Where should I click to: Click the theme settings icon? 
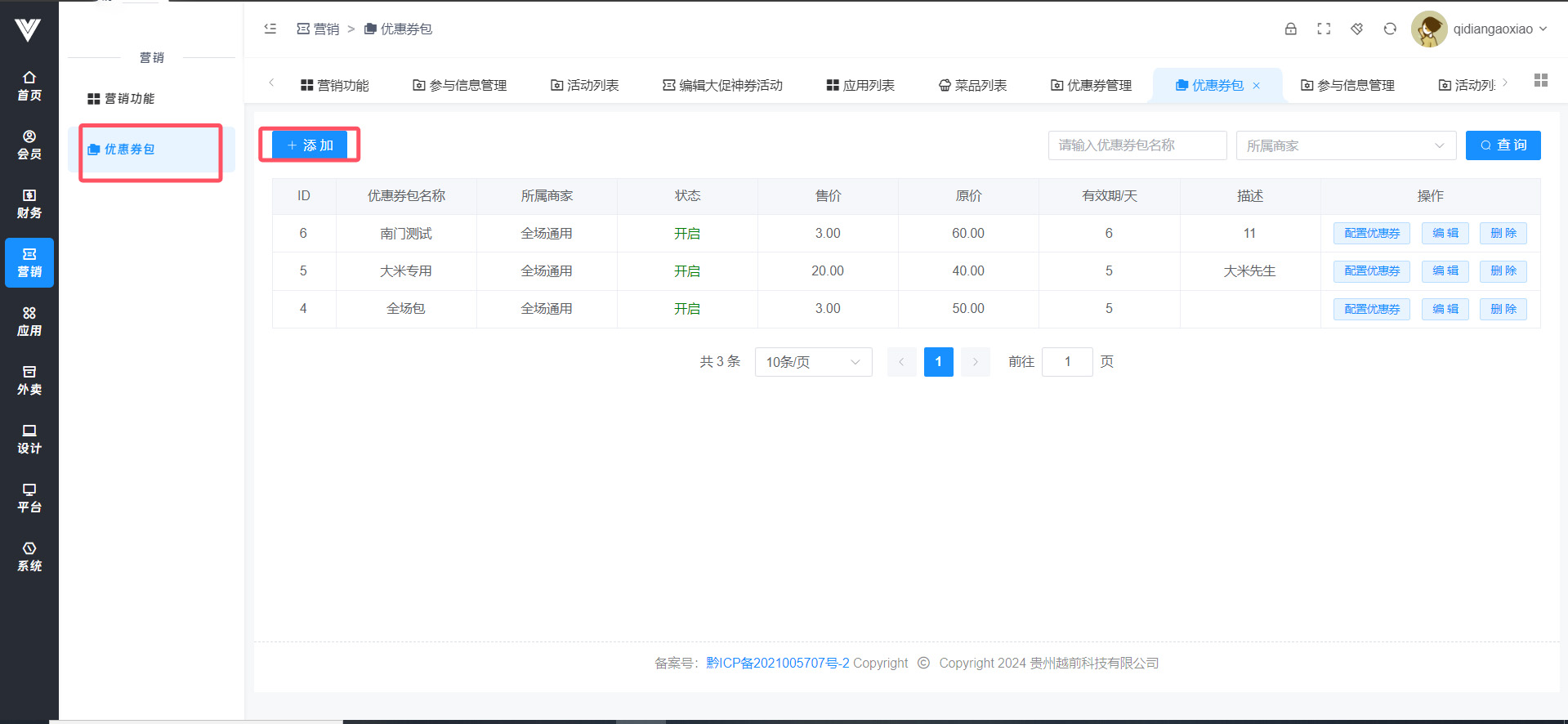(x=1356, y=29)
